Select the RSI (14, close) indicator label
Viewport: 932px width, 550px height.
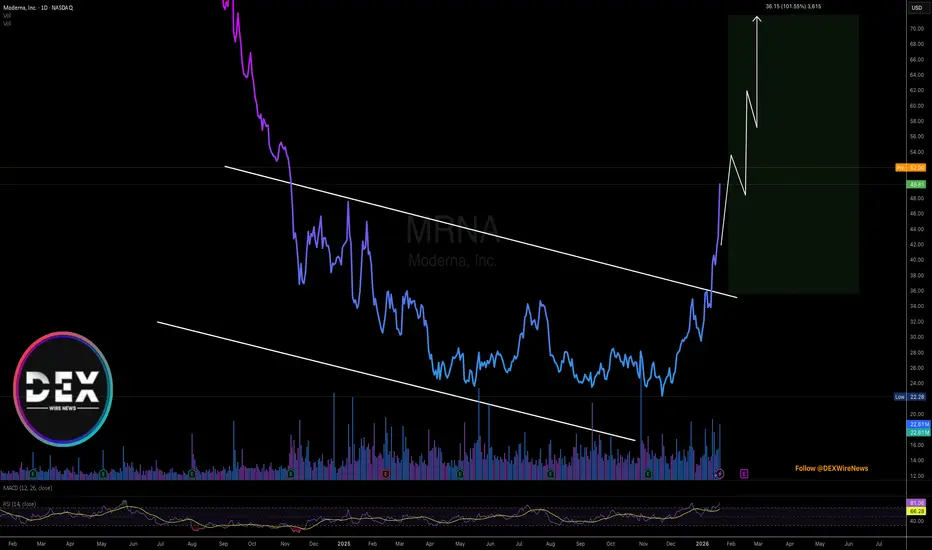(20, 504)
